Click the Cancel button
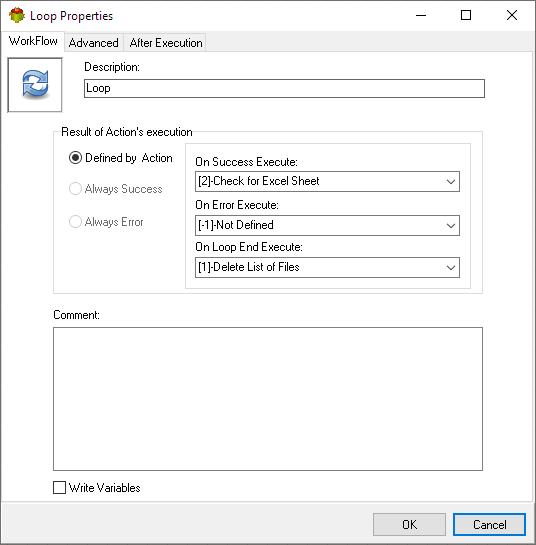 point(489,524)
